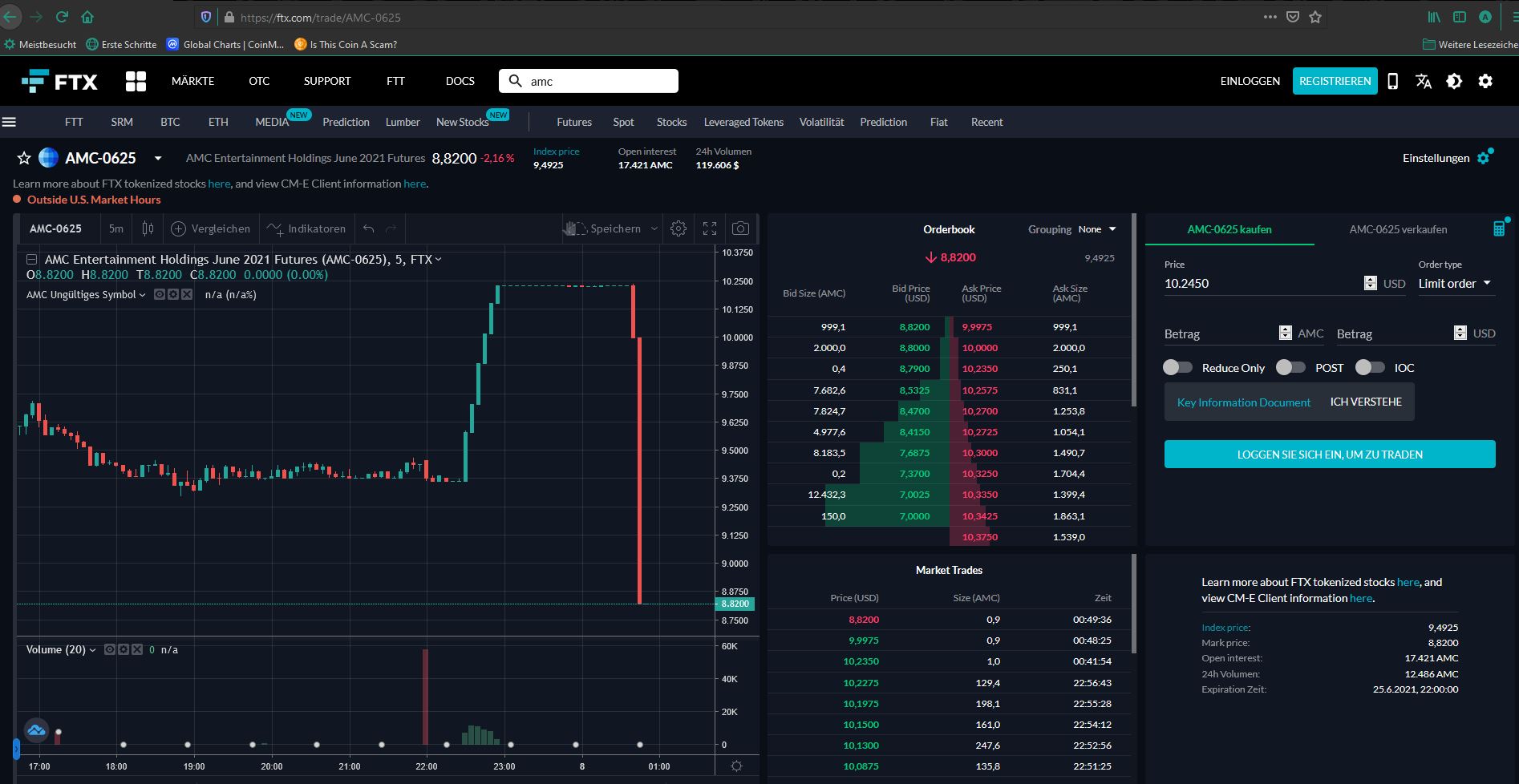Open the FTX apps grid icon
This screenshot has height=784, width=1519.
(136, 81)
